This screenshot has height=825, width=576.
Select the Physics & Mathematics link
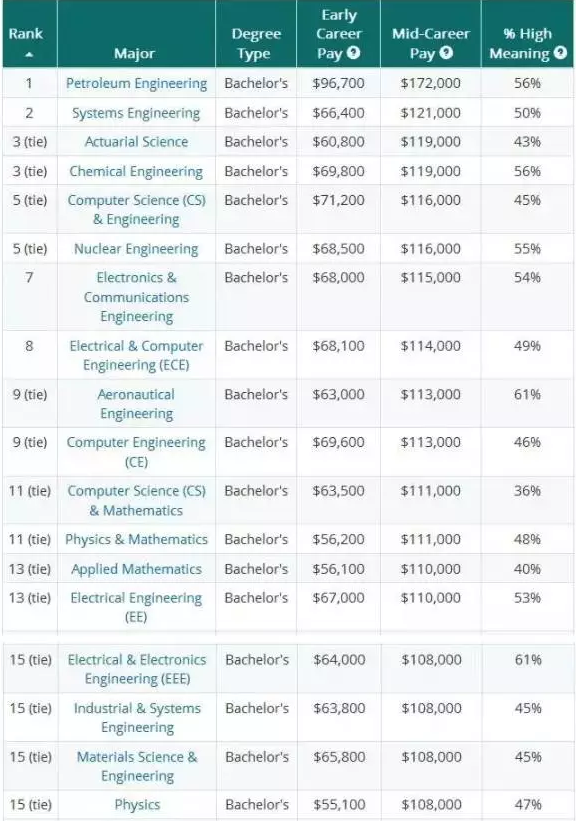pos(136,539)
